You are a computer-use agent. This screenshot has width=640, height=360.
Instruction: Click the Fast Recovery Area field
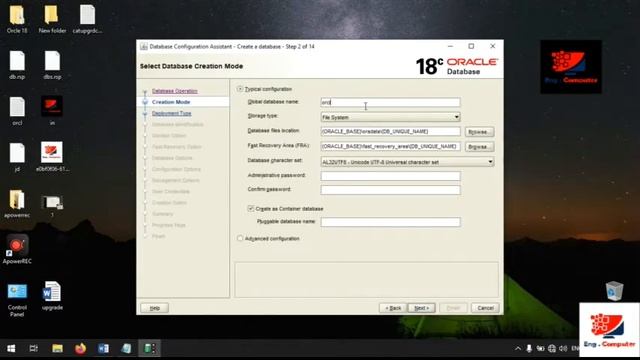(x=391, y=146)
